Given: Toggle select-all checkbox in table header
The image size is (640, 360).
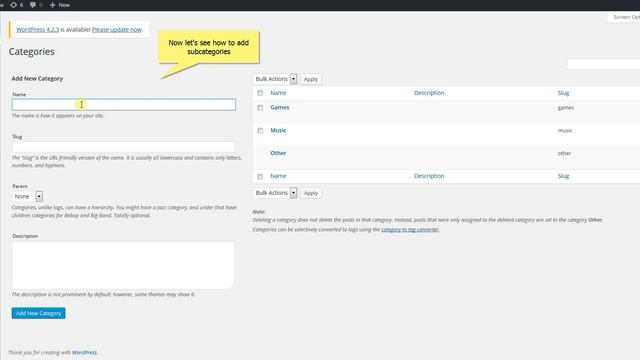Looking at the screenshot, I should [260, 93].
